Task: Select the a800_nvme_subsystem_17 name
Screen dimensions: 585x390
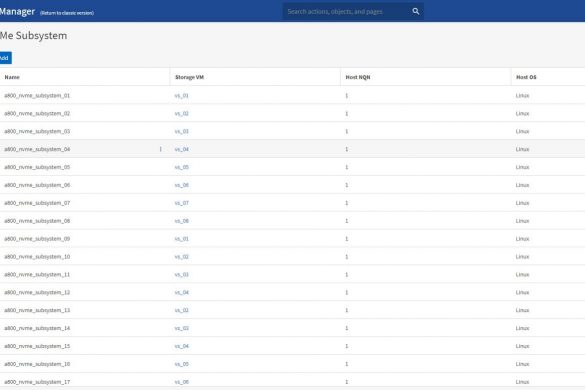Action: (37, 382)
